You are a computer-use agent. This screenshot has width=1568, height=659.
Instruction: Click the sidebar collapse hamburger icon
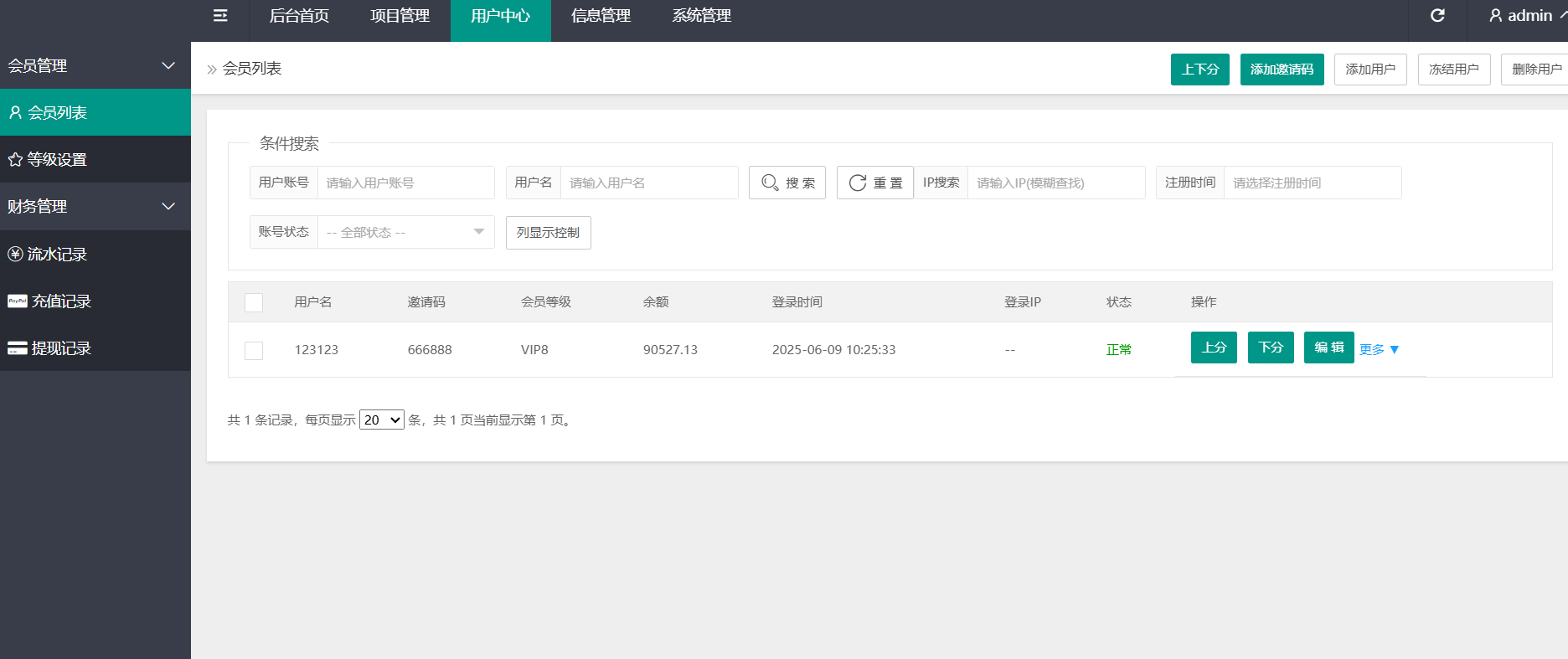click(220, 16)
